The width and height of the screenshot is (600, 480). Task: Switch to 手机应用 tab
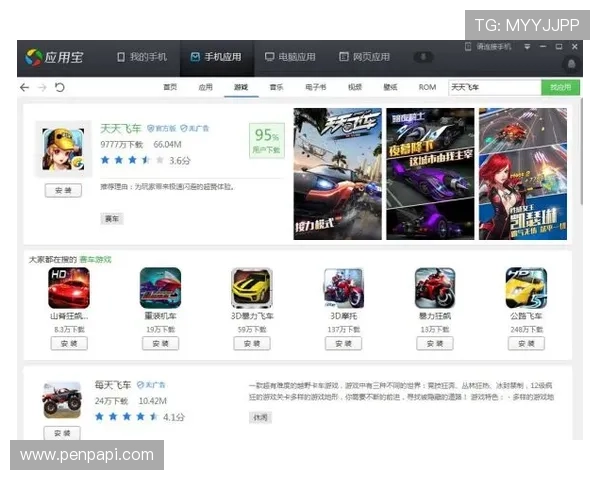(216, 57)
